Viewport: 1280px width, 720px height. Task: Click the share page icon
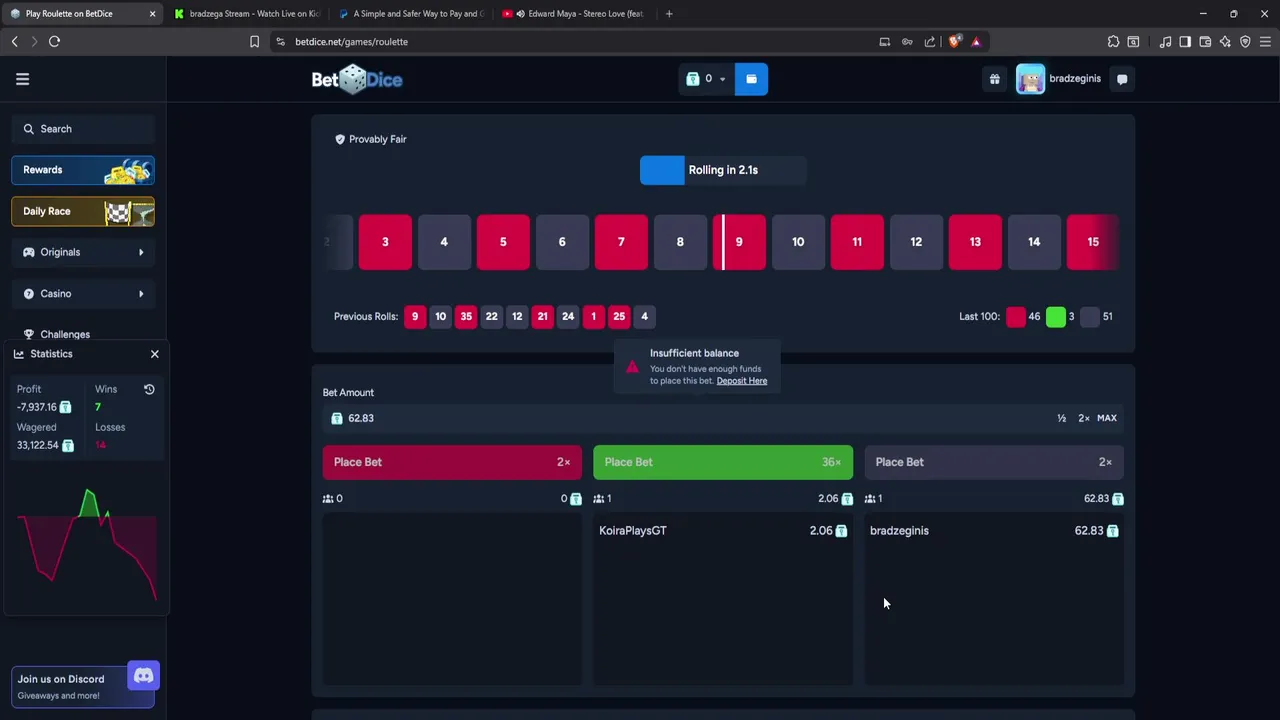930,41
